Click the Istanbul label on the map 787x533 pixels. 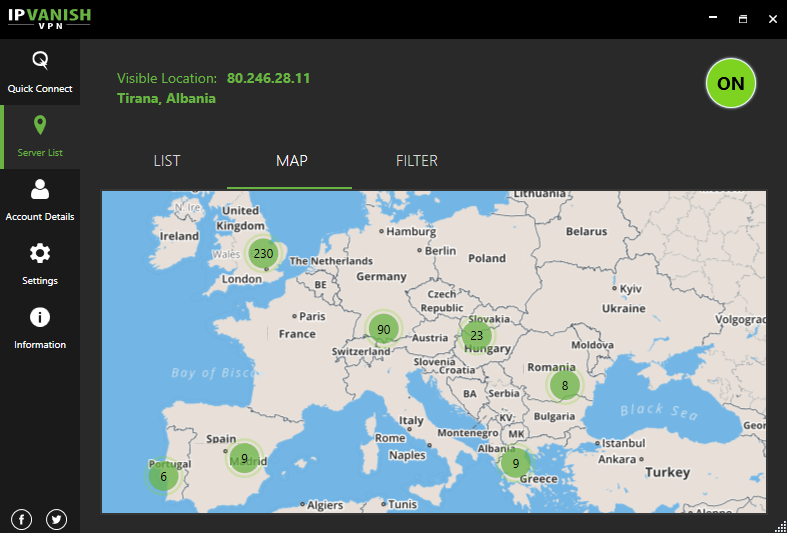pos(623,443)
